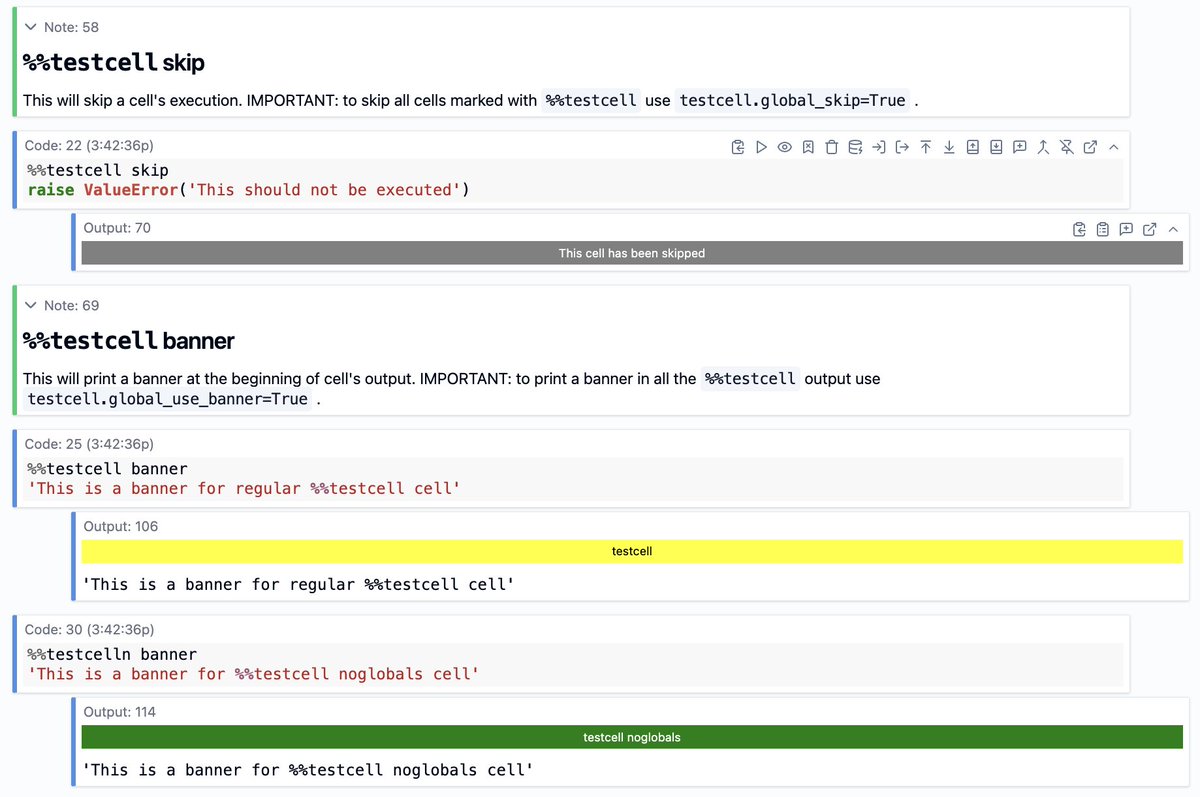Copy Code 22 with the clipboard-arrow icon
Screen dimensions: 1200x797
click(x=738, y=147)
